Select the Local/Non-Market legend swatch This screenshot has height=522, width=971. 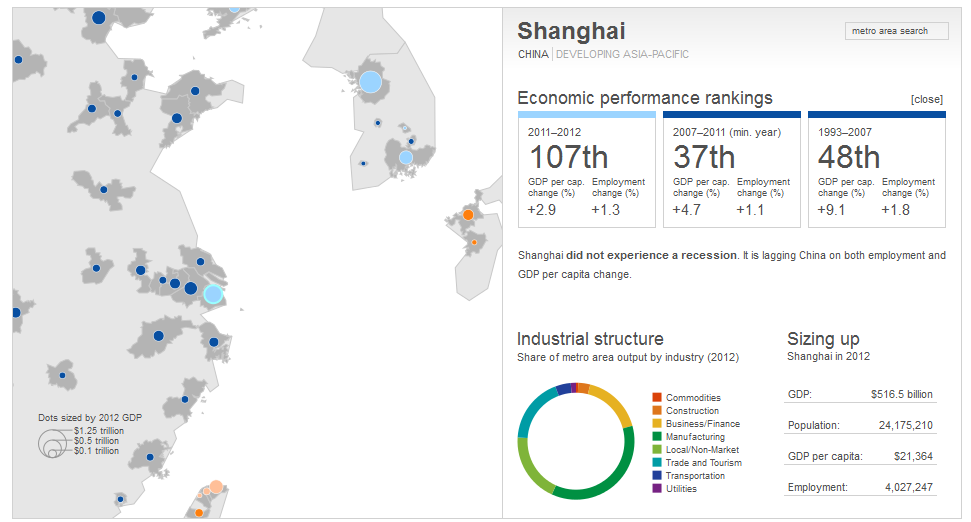pos(656,450)
